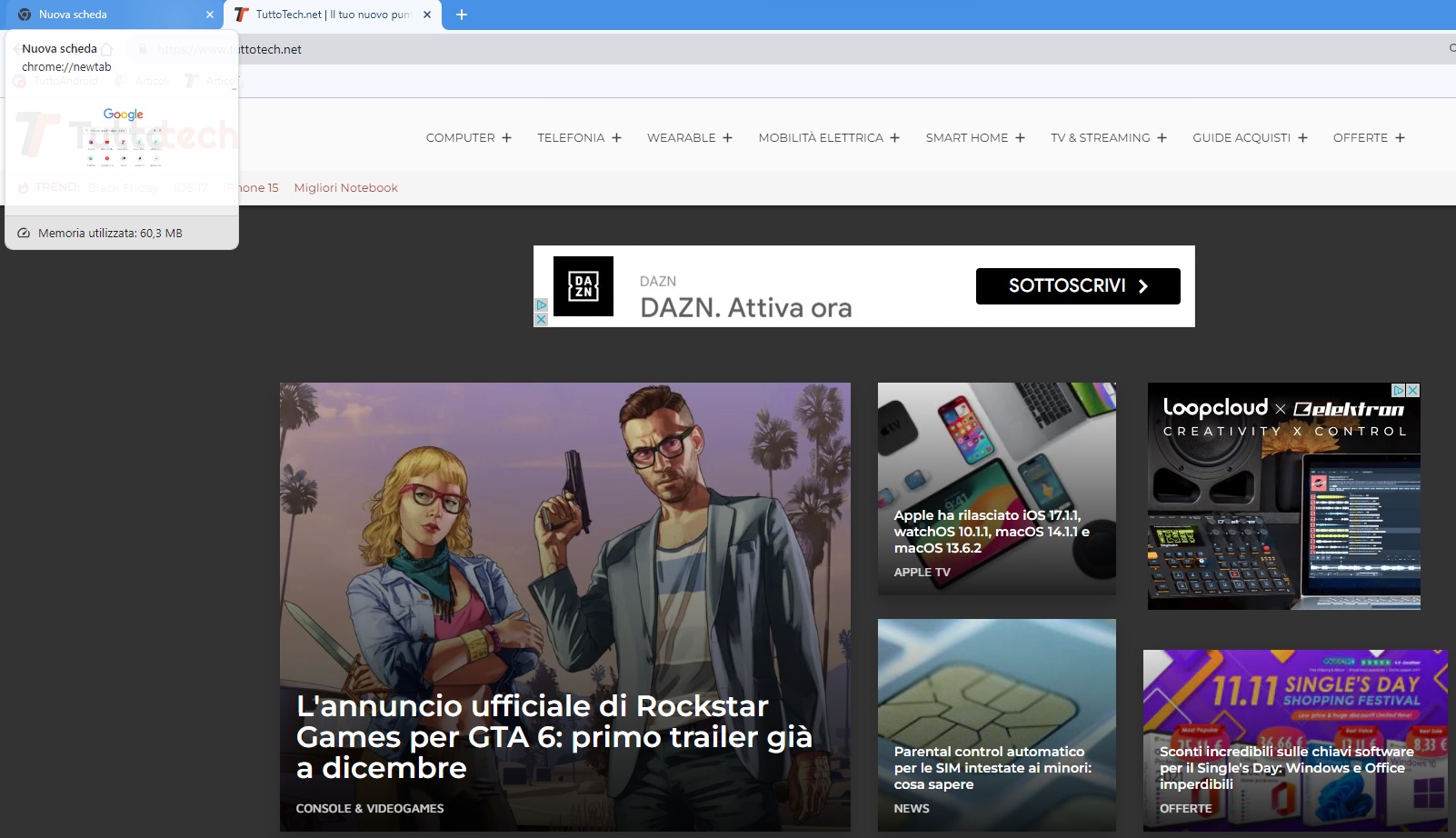Screen dimensions: 1456x838
Task: Expand the TELEFONIA menu
Action: click(579, 138)
